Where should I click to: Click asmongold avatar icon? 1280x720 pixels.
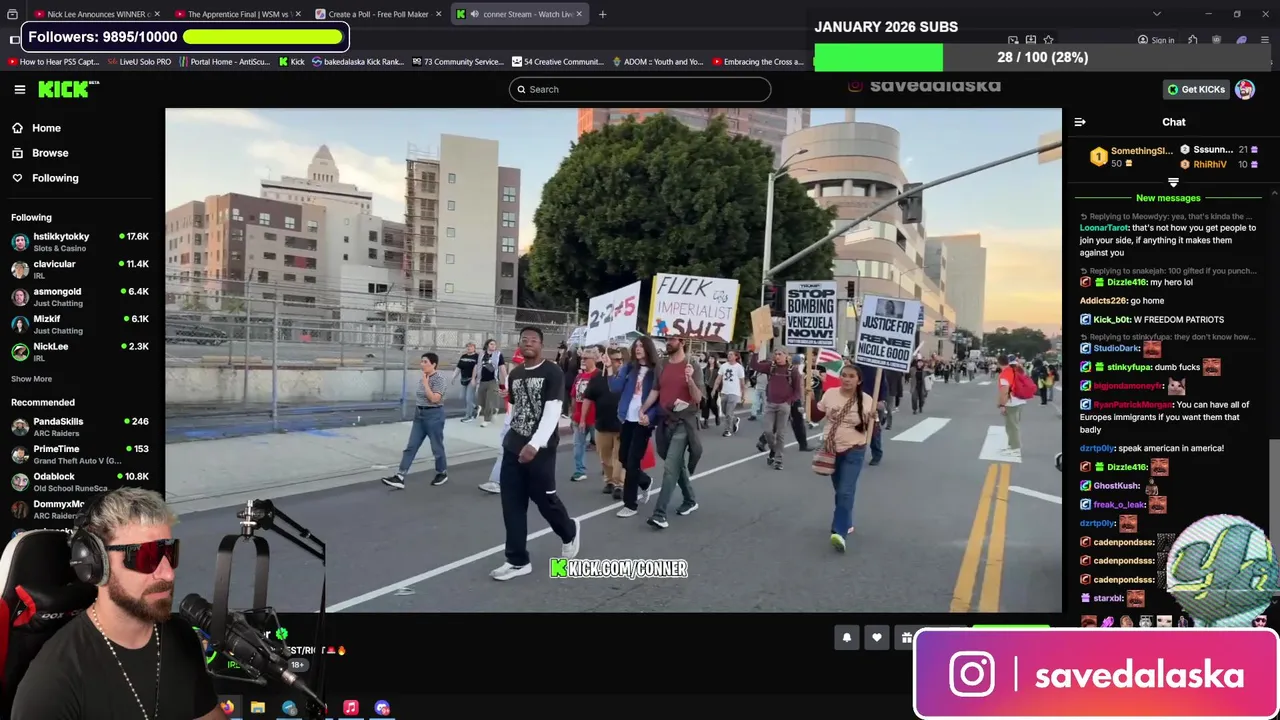click(x=20, y=297)
